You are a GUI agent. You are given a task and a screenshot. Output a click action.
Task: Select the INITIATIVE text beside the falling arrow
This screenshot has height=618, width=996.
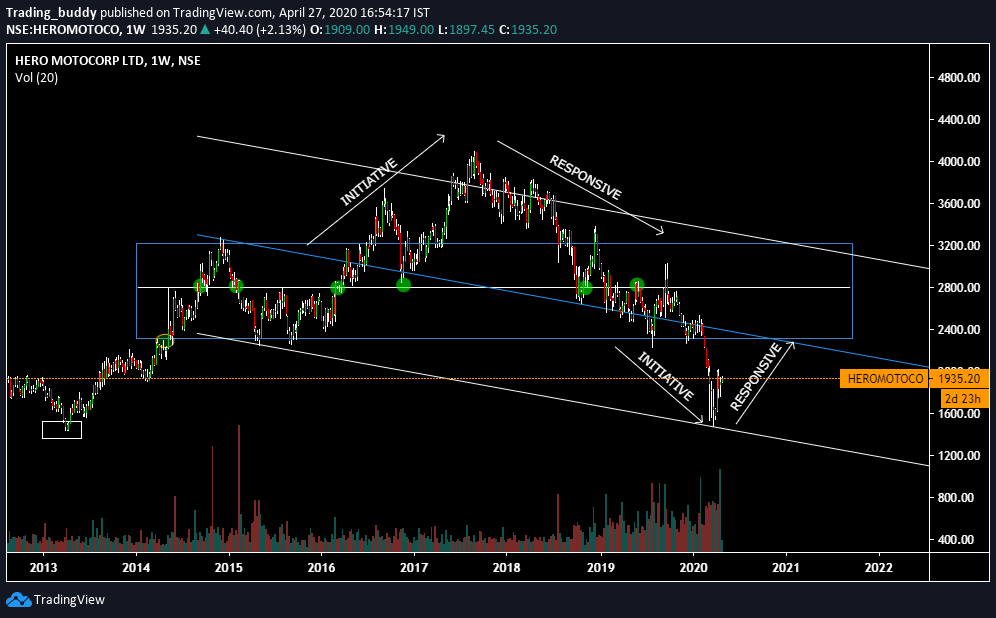pyautogui.click(x=665, y=377)
